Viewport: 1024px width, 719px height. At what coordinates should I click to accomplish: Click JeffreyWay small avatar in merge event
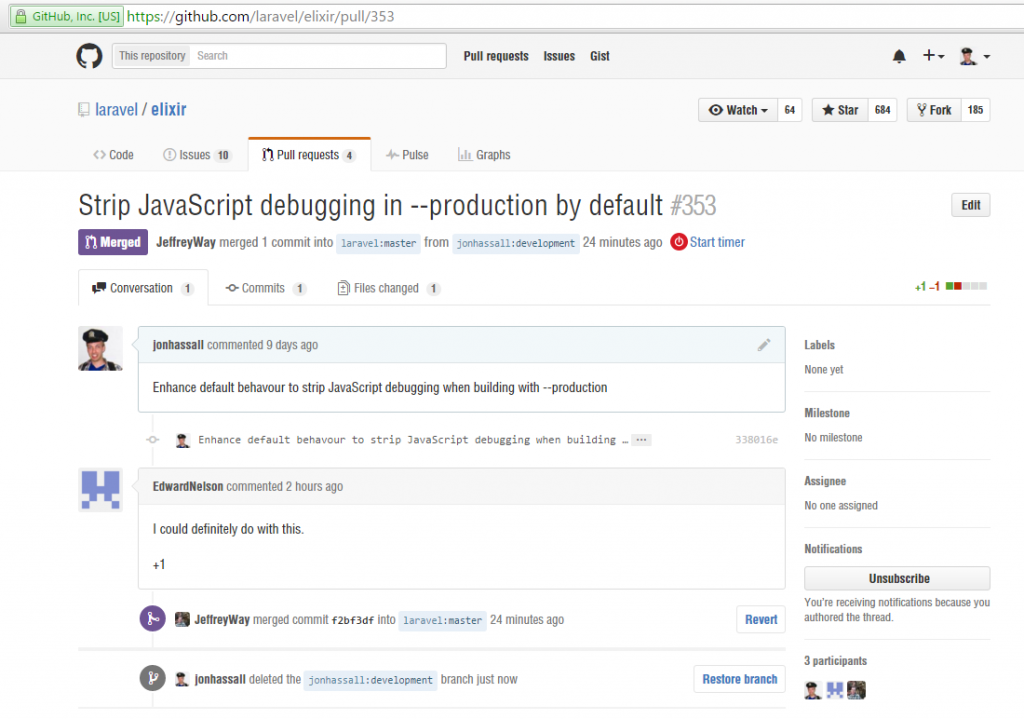pos(183,619)
